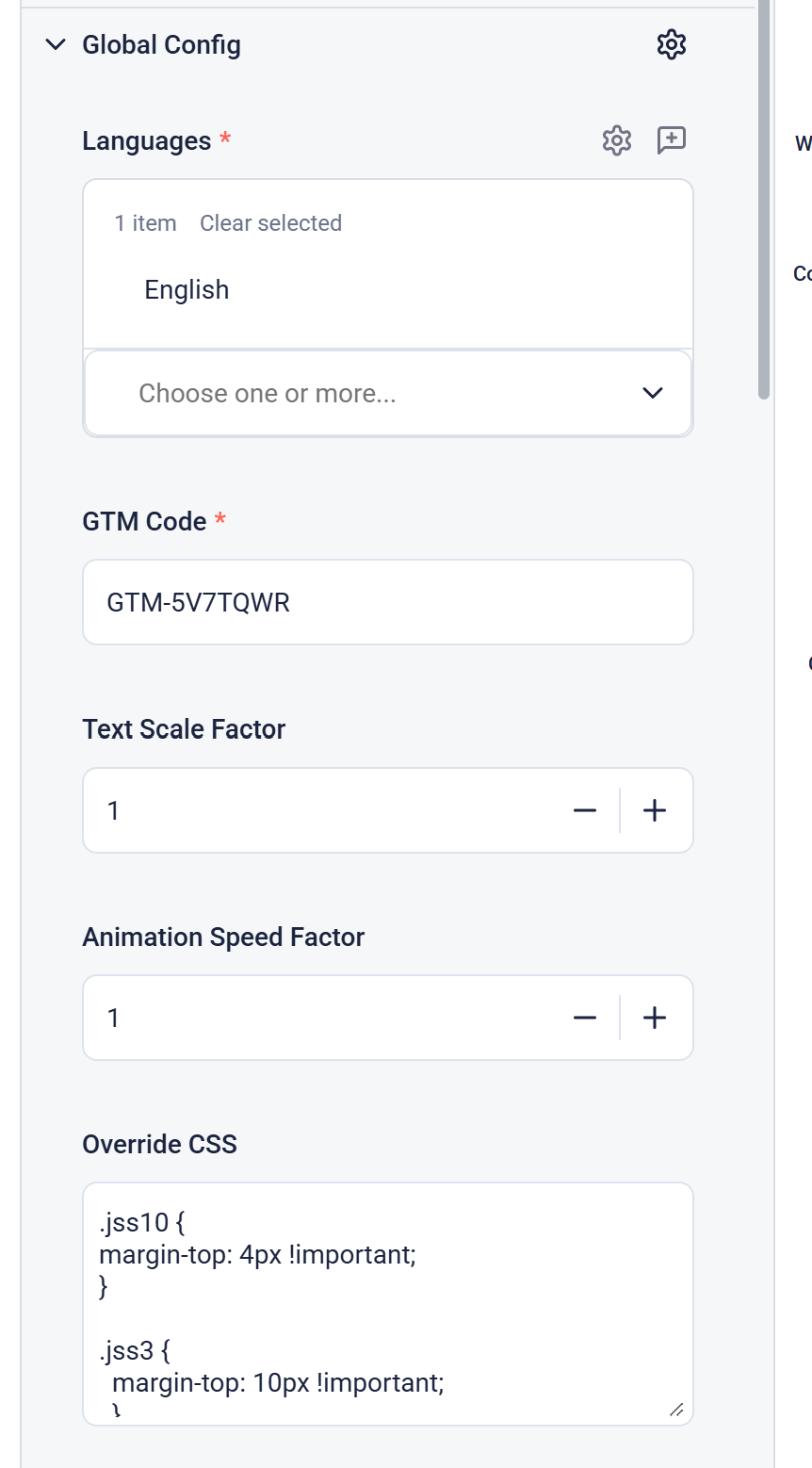Increase the Animation Speed Factor with plus

655,1018
